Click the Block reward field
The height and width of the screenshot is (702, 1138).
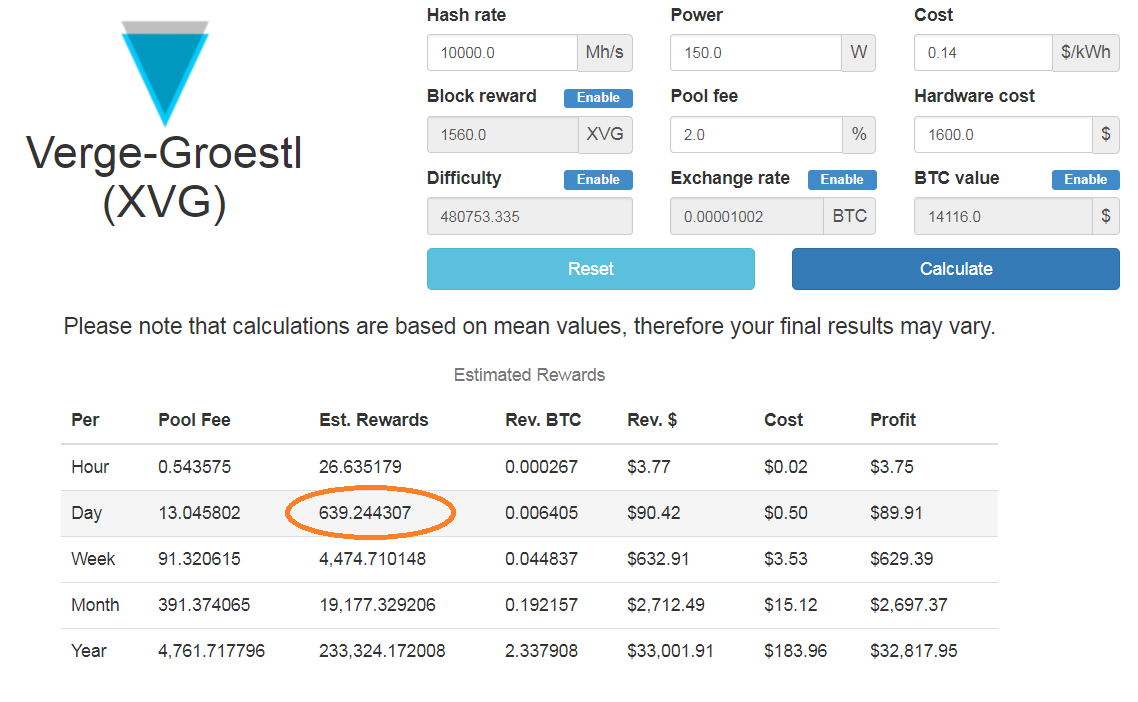coord(502,135)
